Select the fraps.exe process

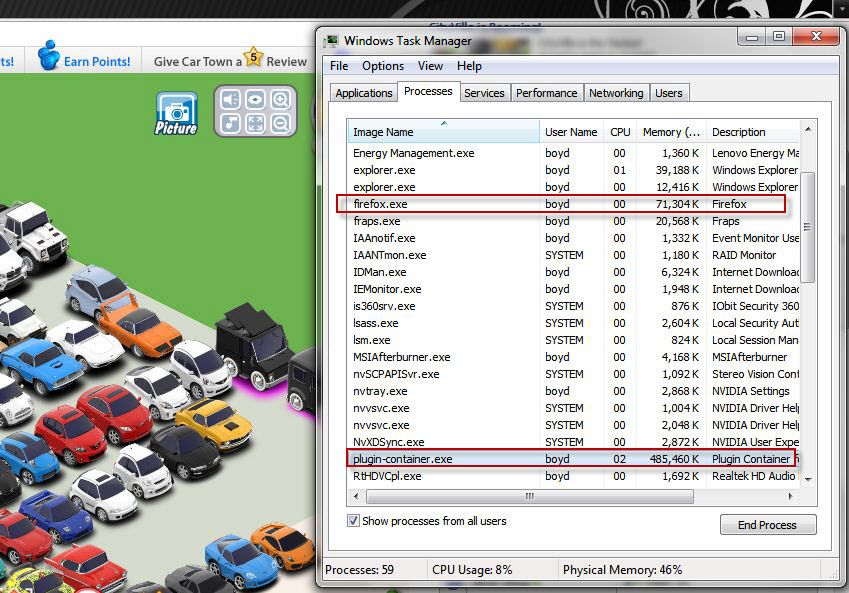(x=574, y=221)
